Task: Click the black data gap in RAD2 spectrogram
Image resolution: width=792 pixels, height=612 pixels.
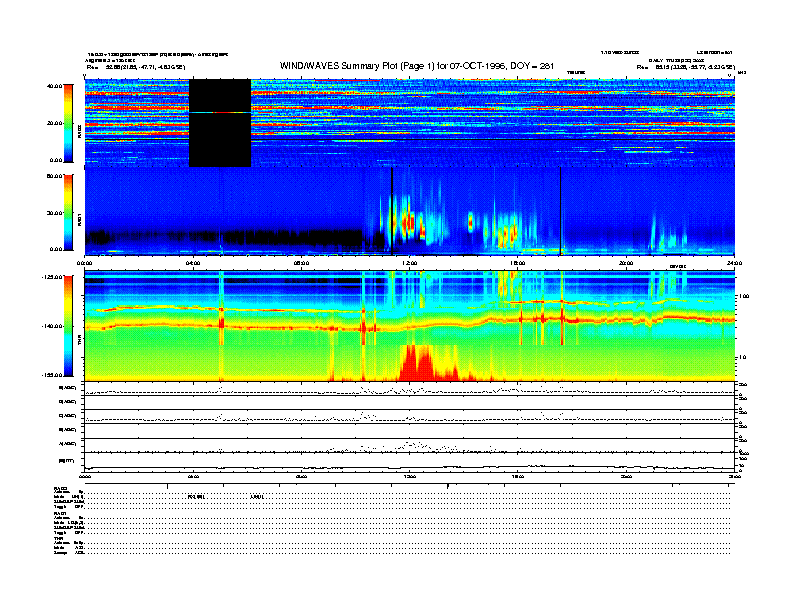Action: (220, 123)
